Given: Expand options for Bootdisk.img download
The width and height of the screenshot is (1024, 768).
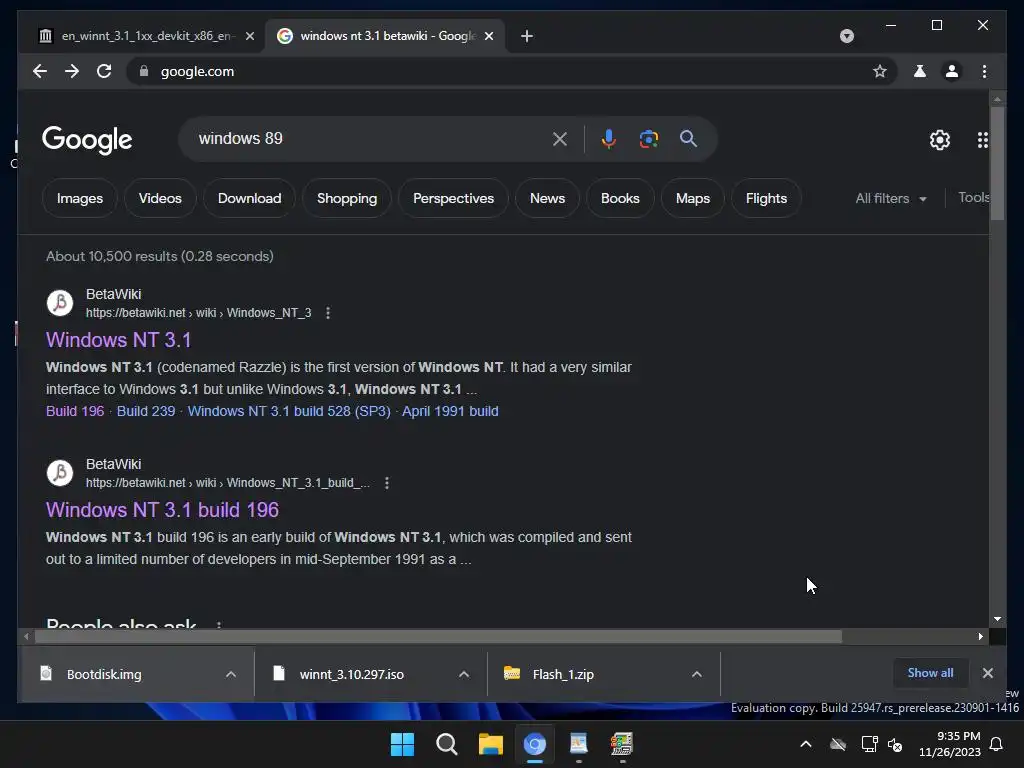Looking at the screenshot, I should click(231, 674).
